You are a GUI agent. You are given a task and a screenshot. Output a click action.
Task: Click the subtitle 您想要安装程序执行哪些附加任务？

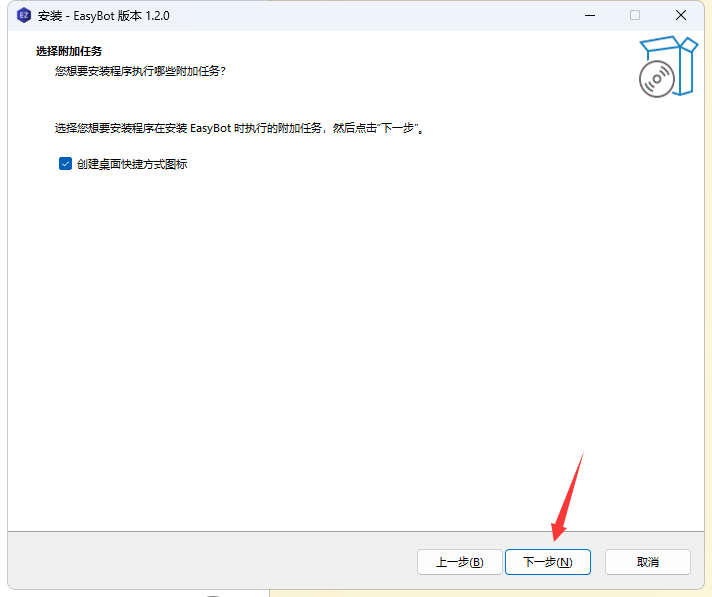pos(140,71)
